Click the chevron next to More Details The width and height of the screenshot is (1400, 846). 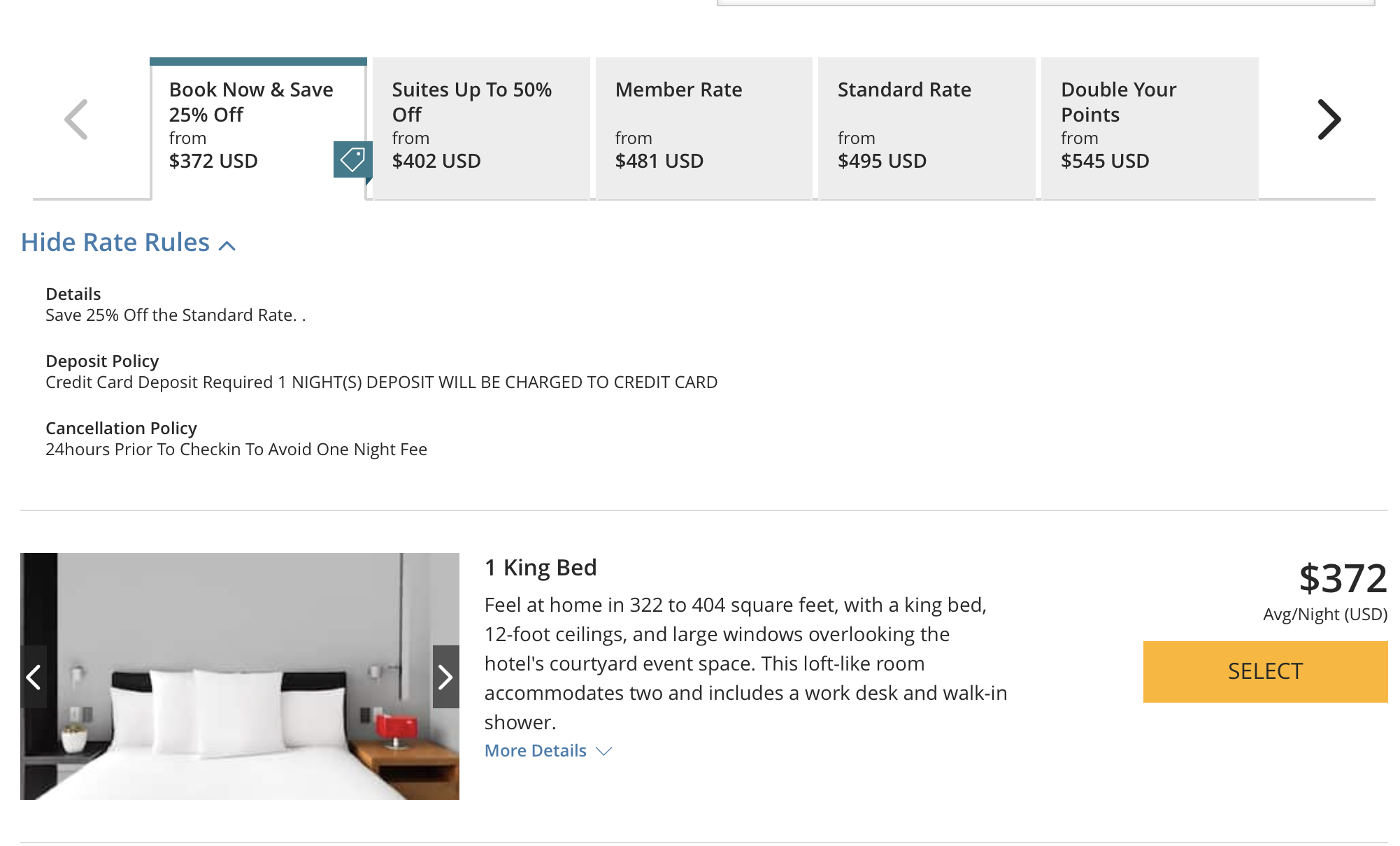pos(603,751)
